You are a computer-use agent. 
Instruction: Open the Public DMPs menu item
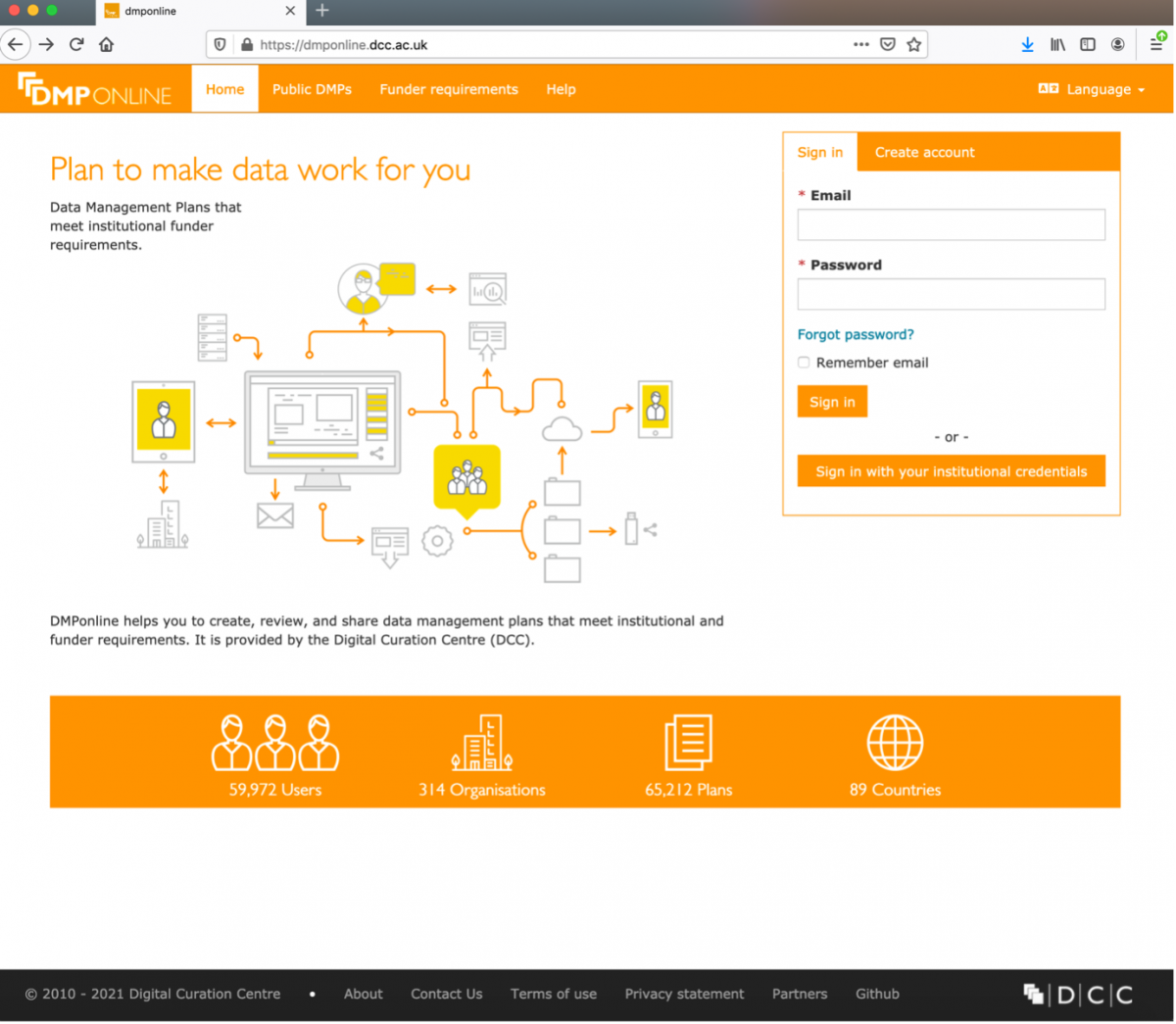click(312, 89)
